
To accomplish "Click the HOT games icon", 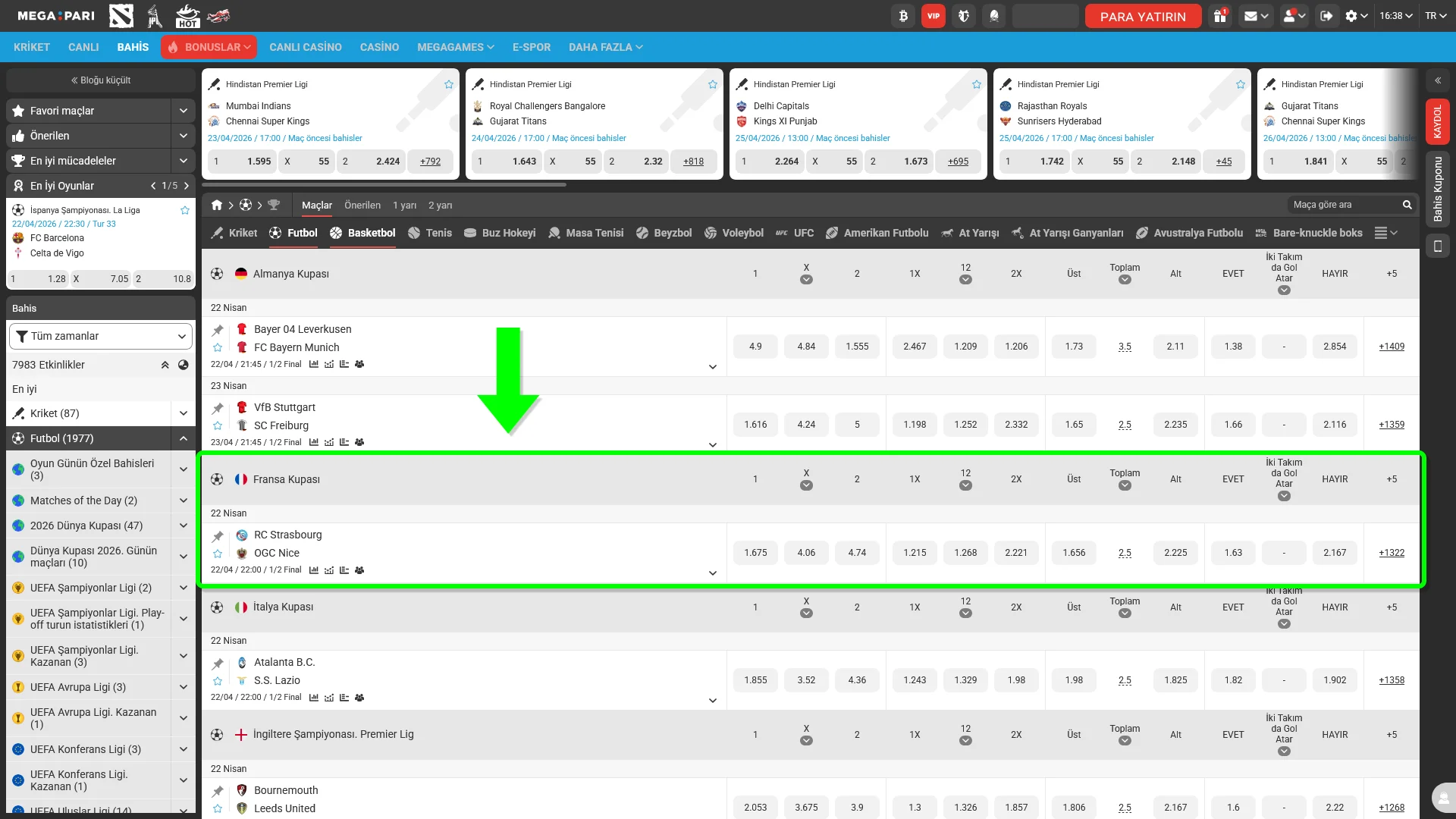I will pyautogui.click(x=187, y=16).
